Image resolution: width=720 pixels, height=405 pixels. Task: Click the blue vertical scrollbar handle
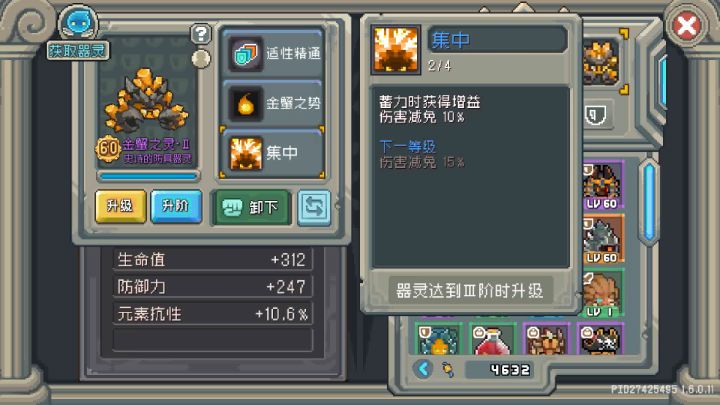[649, 201]
